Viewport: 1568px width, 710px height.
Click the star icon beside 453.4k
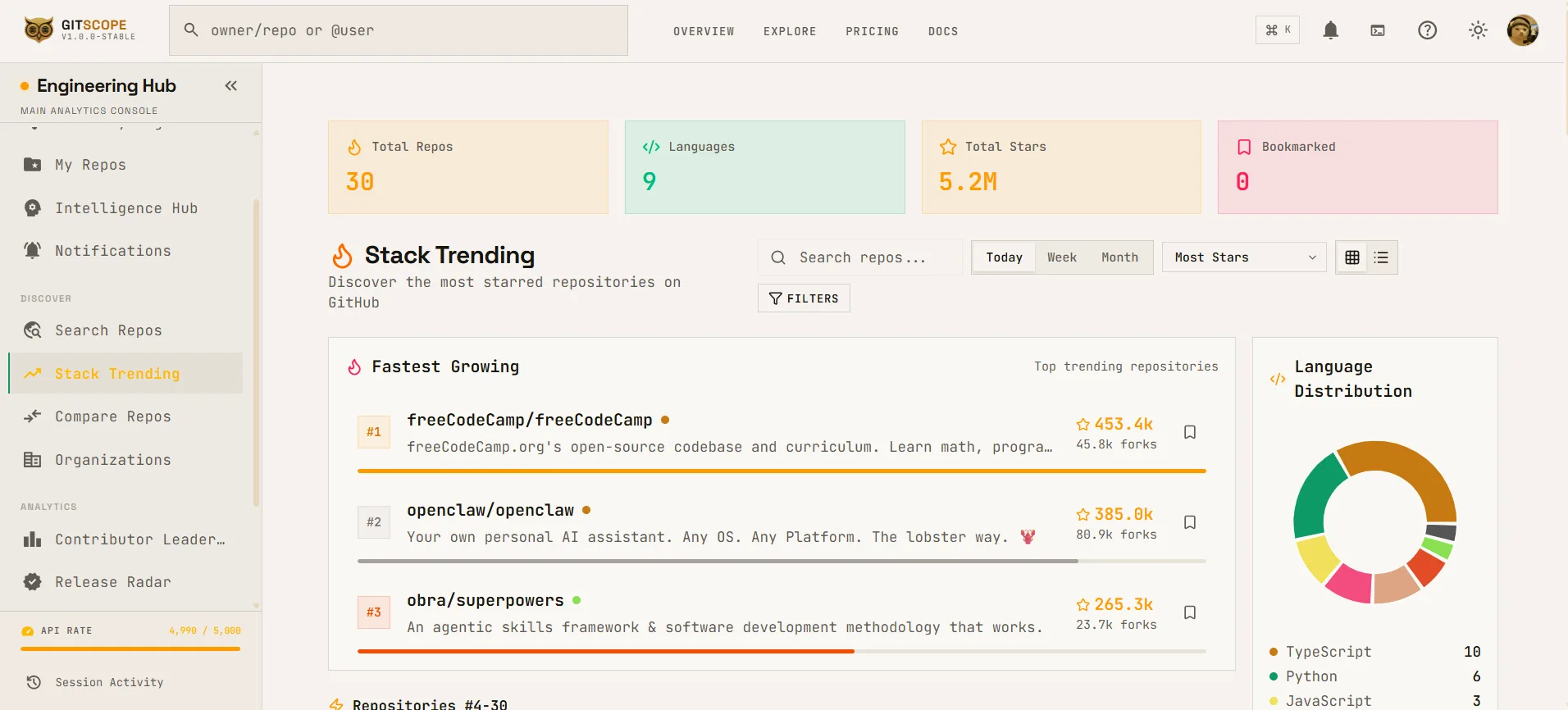[x=1083, y=424]
